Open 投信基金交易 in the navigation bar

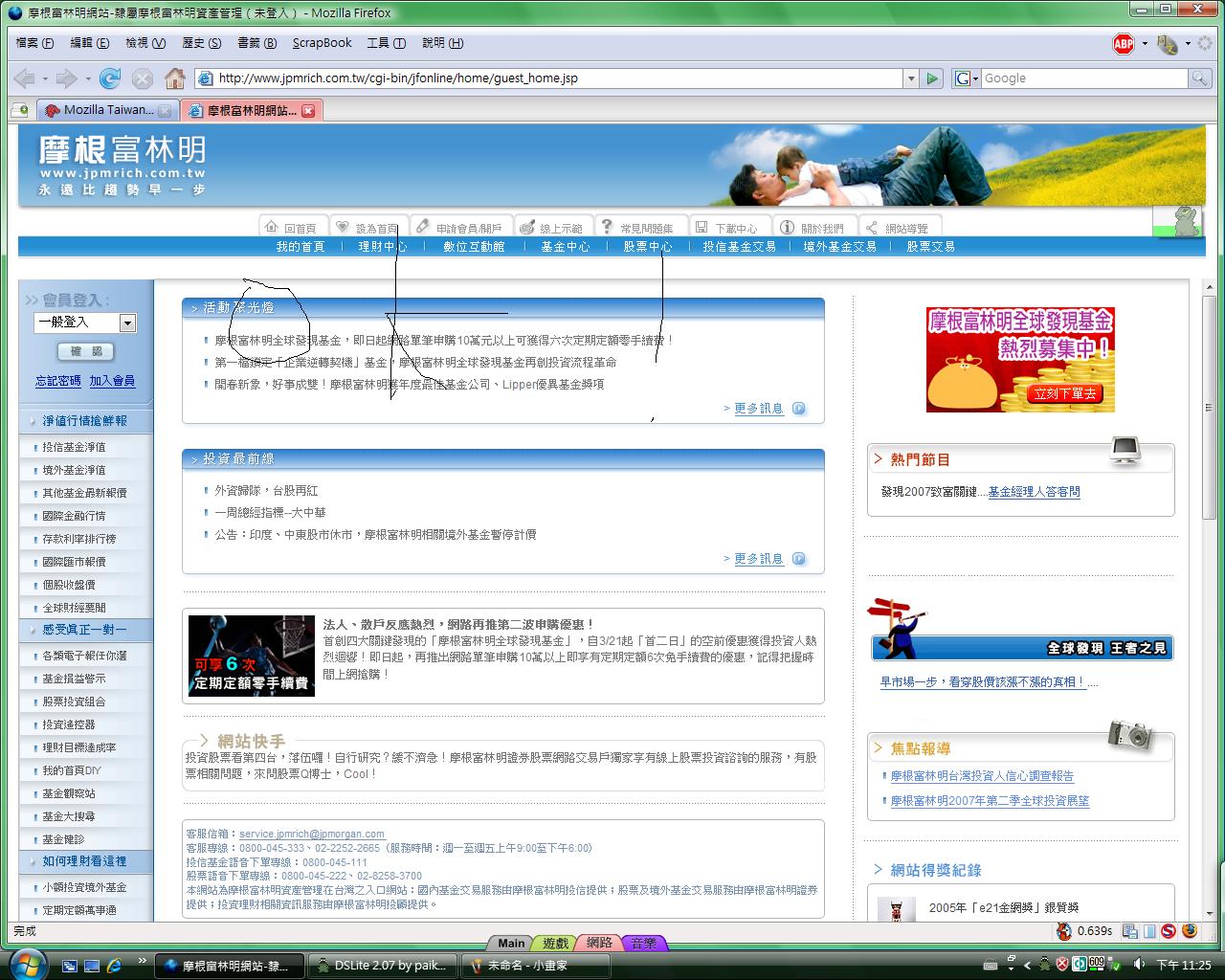click(739, 247)
